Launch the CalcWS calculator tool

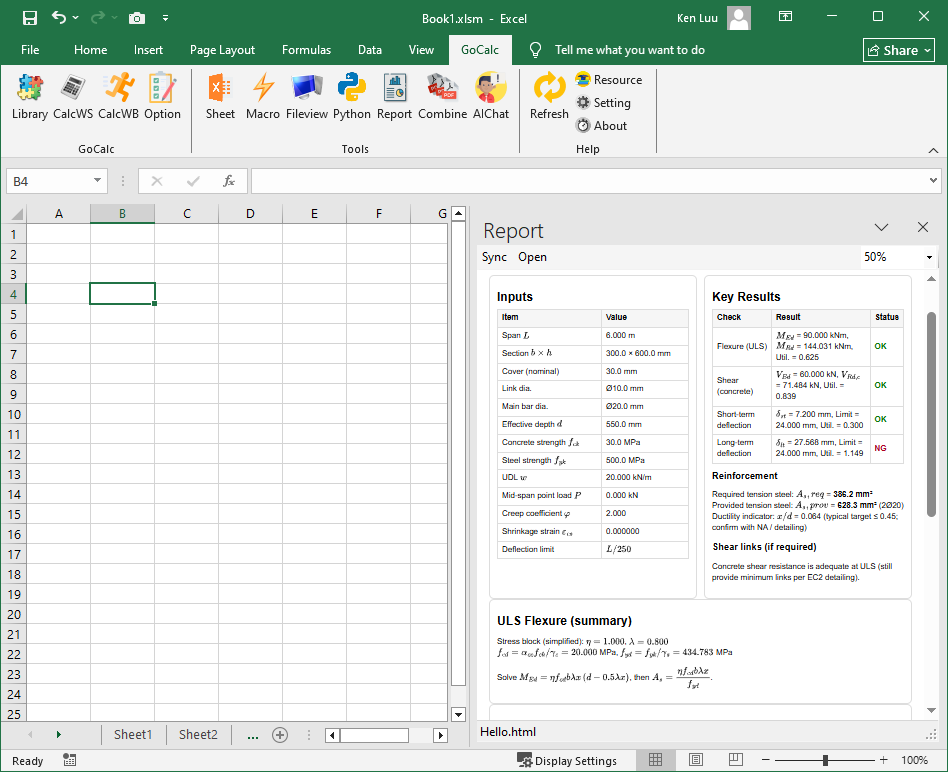73,97
